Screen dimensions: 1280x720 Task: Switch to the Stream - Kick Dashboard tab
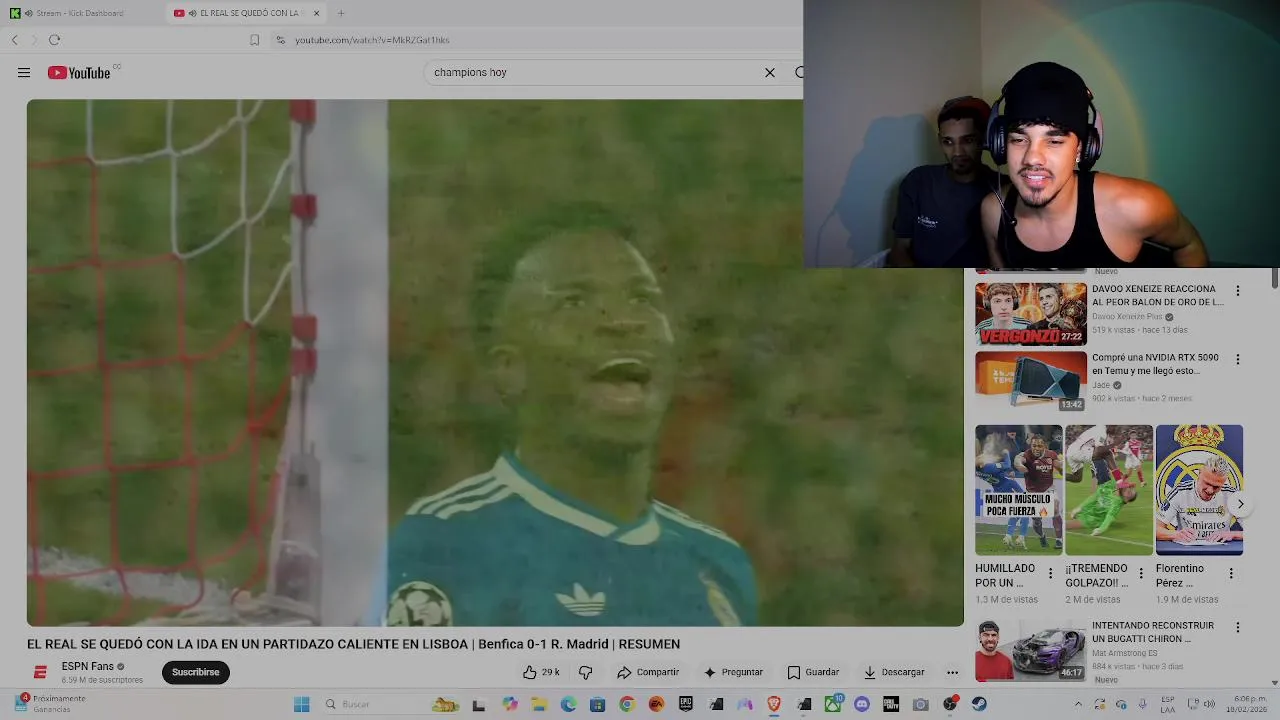[80, 13]
